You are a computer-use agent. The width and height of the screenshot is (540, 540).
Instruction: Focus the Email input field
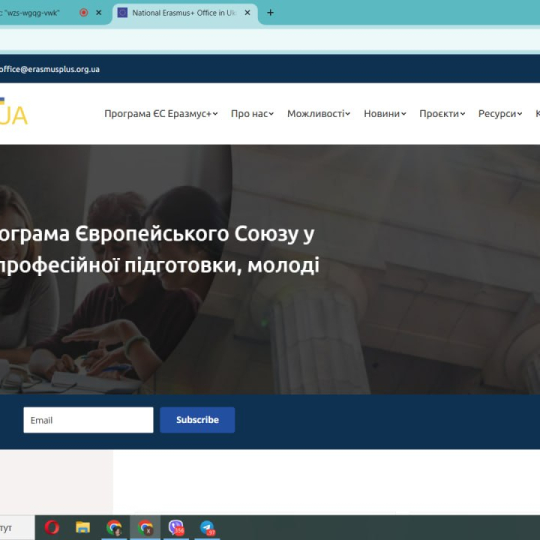point(88,420)
